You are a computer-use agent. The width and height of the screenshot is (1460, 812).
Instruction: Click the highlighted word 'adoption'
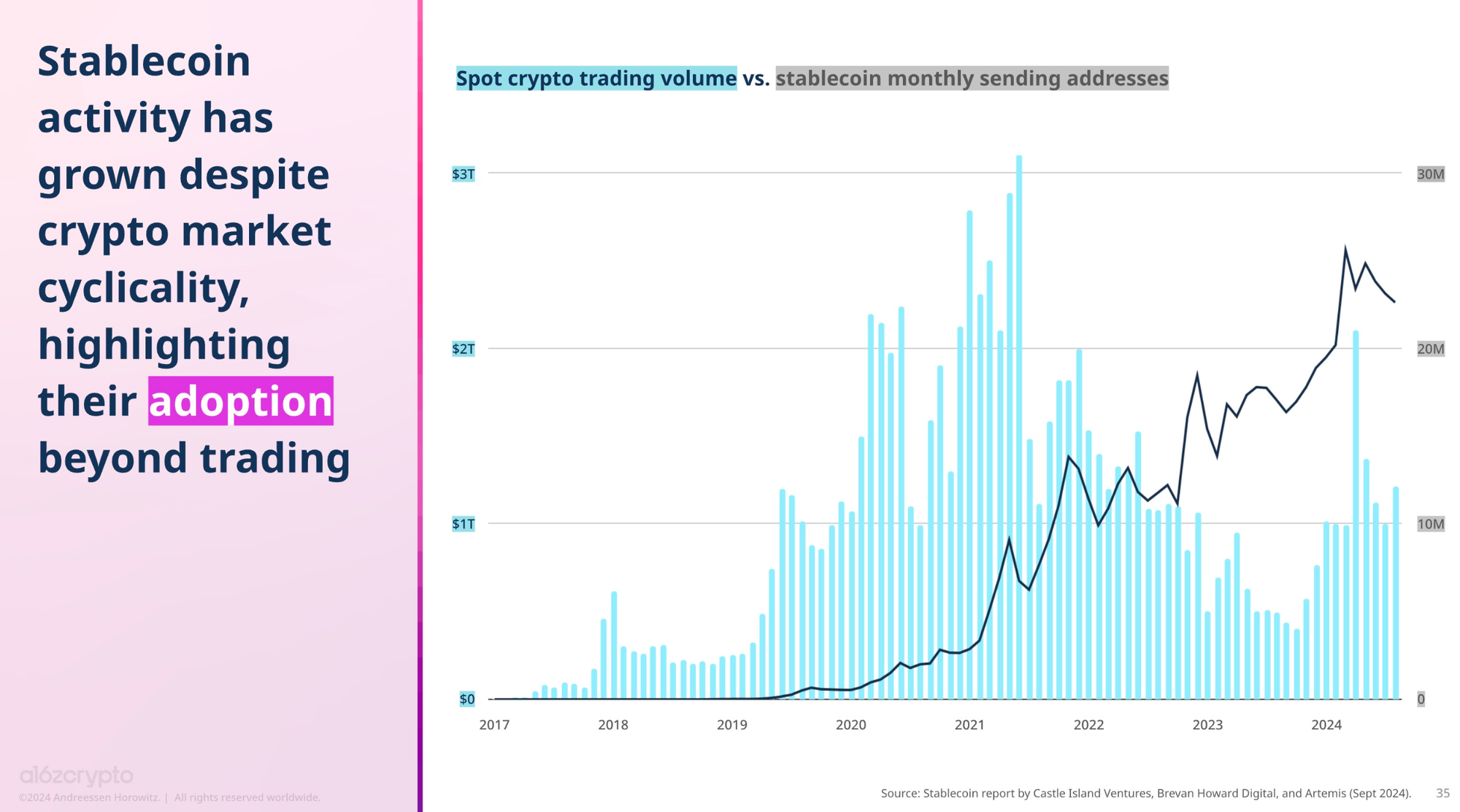(240, 401)
